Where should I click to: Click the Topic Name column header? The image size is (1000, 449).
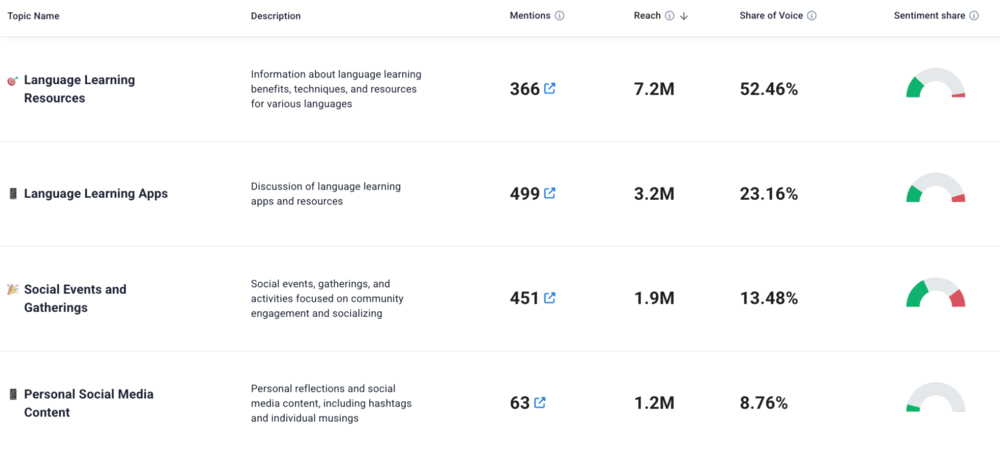click(33, 16)
